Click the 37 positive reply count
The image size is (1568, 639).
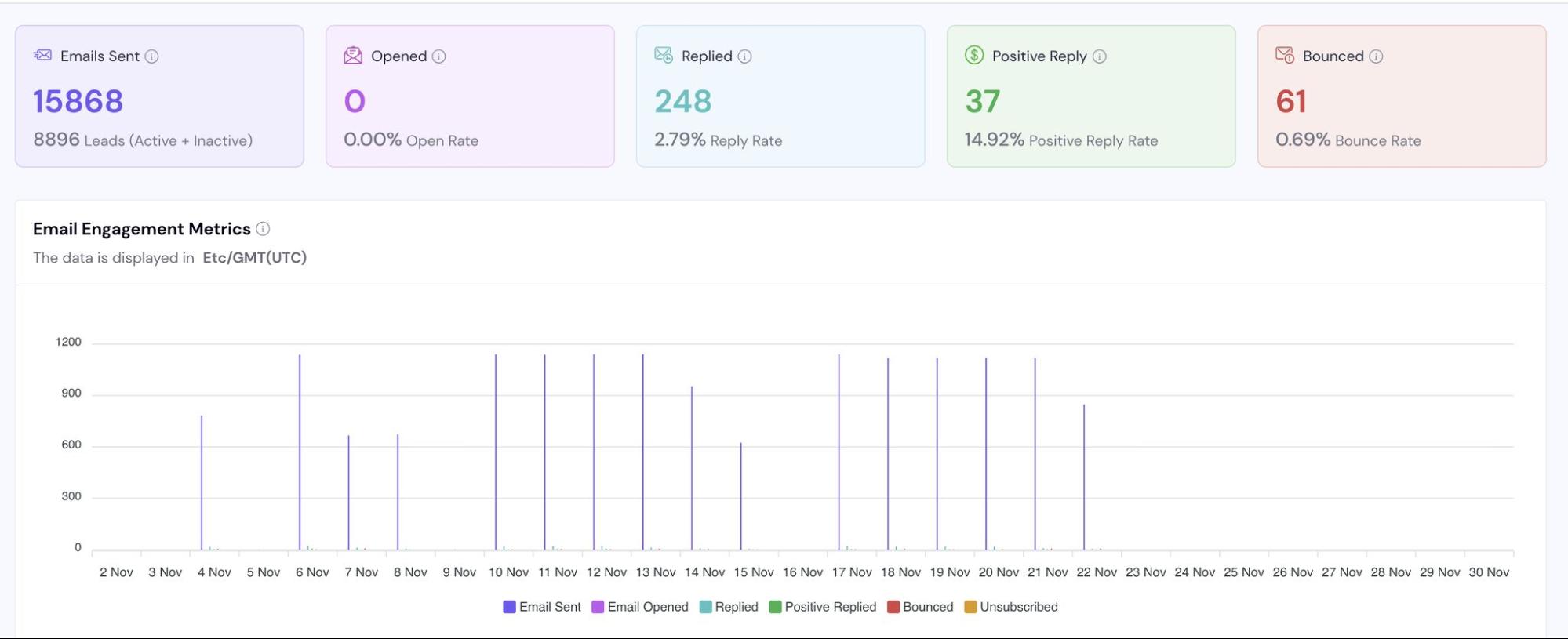pyautogui.click(x=983, y=101)
